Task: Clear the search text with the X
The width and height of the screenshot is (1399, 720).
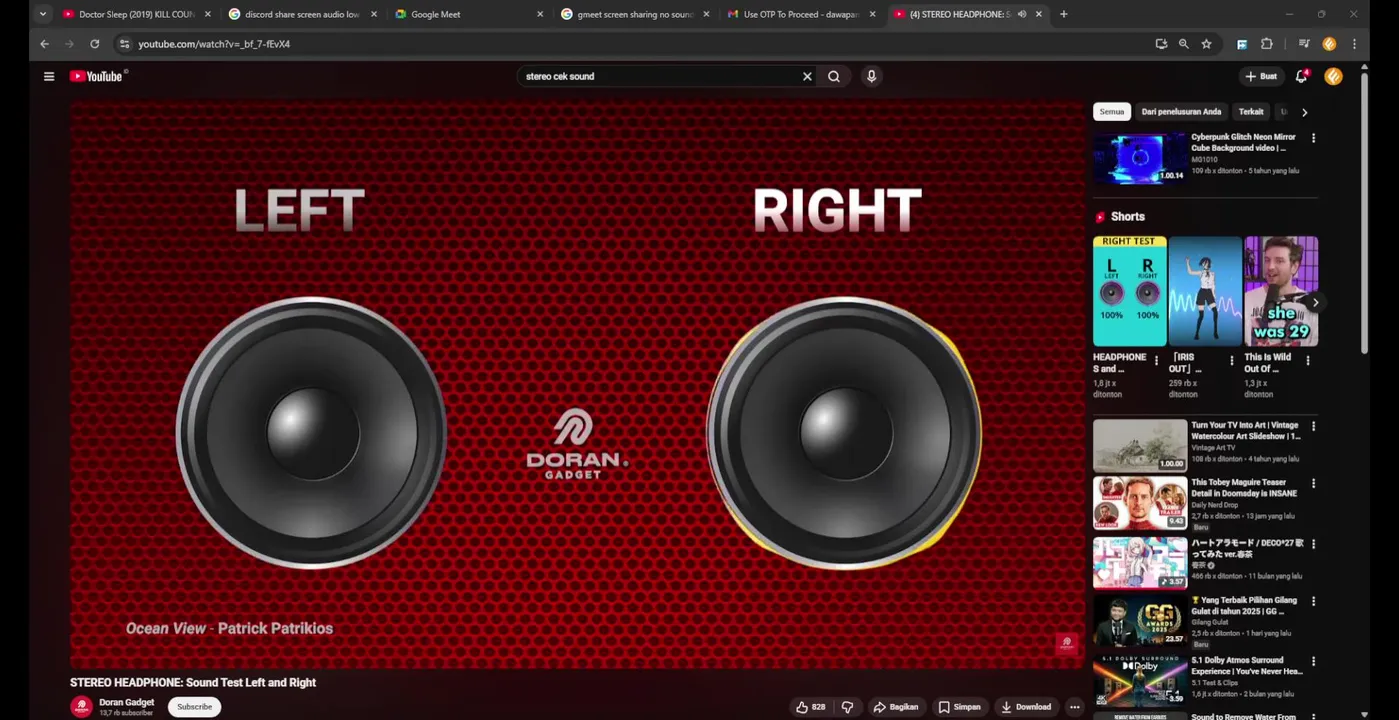Action: pyautogui.click(x=807, y=76)
